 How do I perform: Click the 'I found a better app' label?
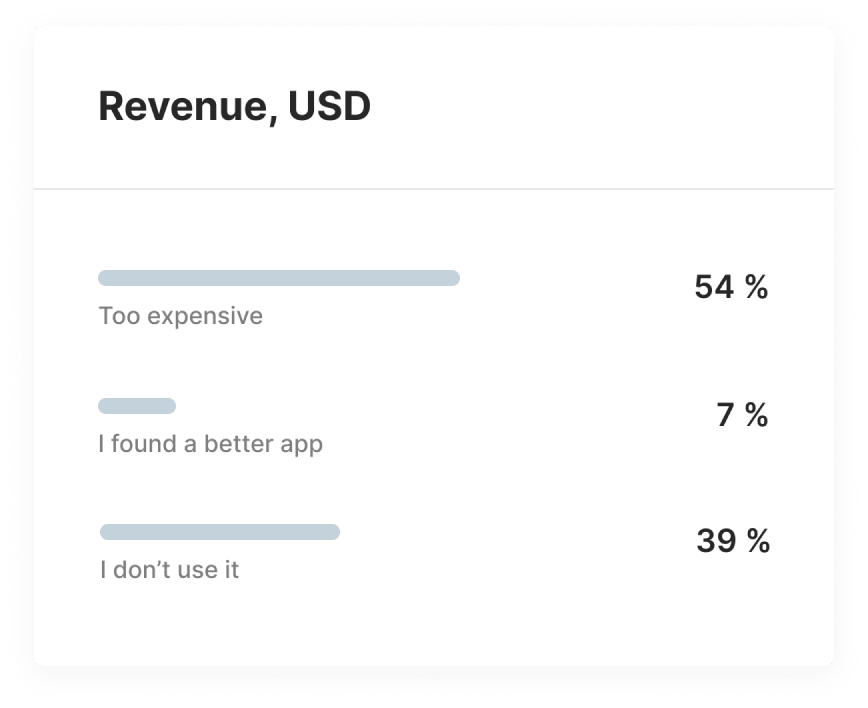210,445
